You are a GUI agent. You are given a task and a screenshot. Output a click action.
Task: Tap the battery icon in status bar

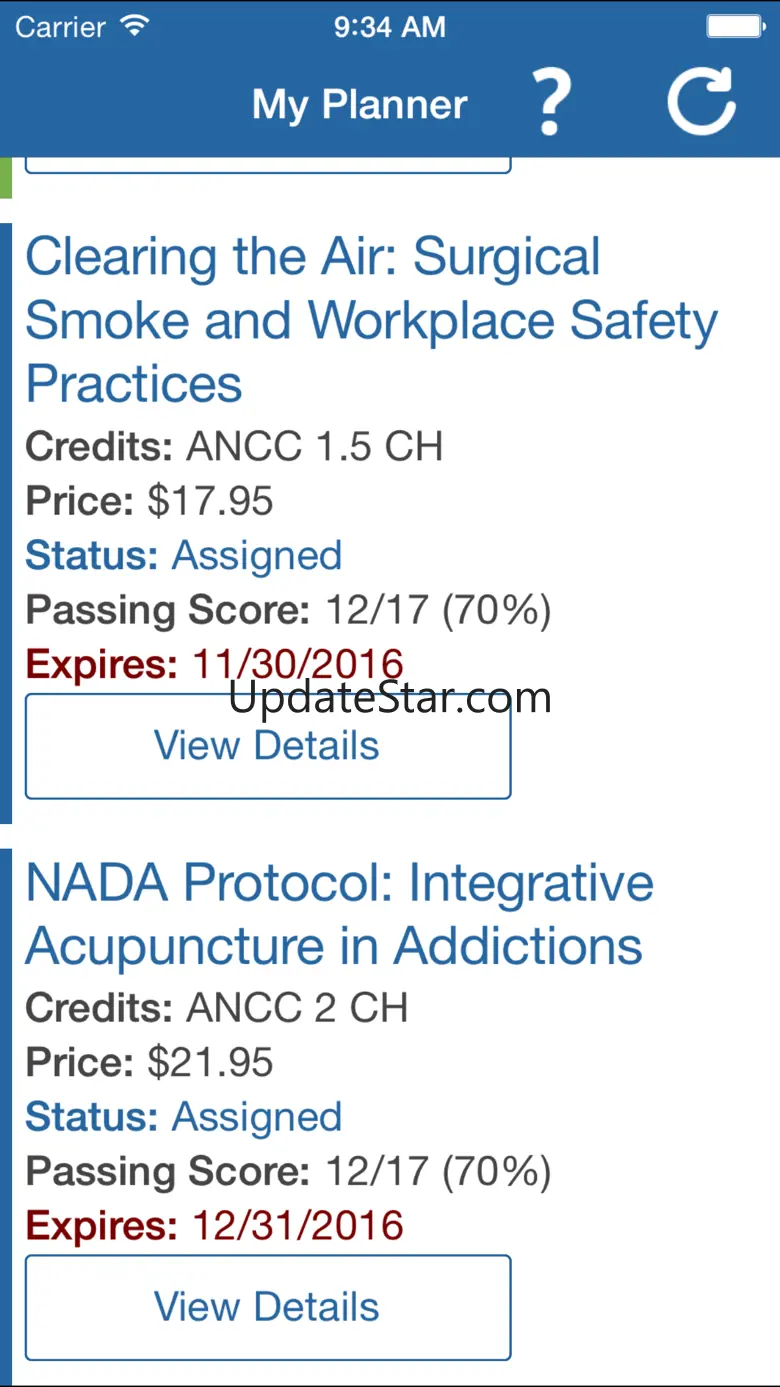[x=735, y=26]
